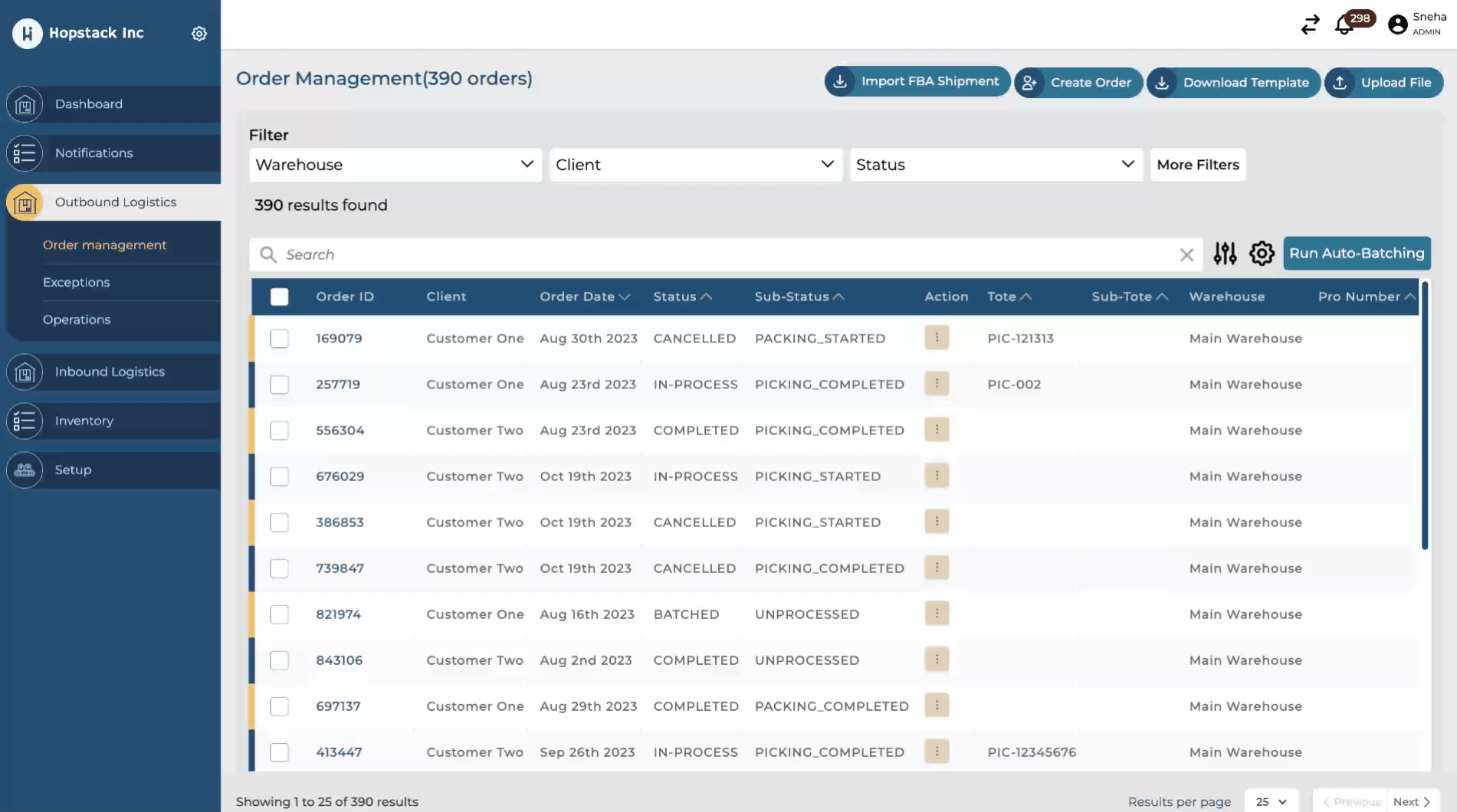Open Inbound Logistics menu
This screenshot has height=812, width=1457.
point(110,372)
